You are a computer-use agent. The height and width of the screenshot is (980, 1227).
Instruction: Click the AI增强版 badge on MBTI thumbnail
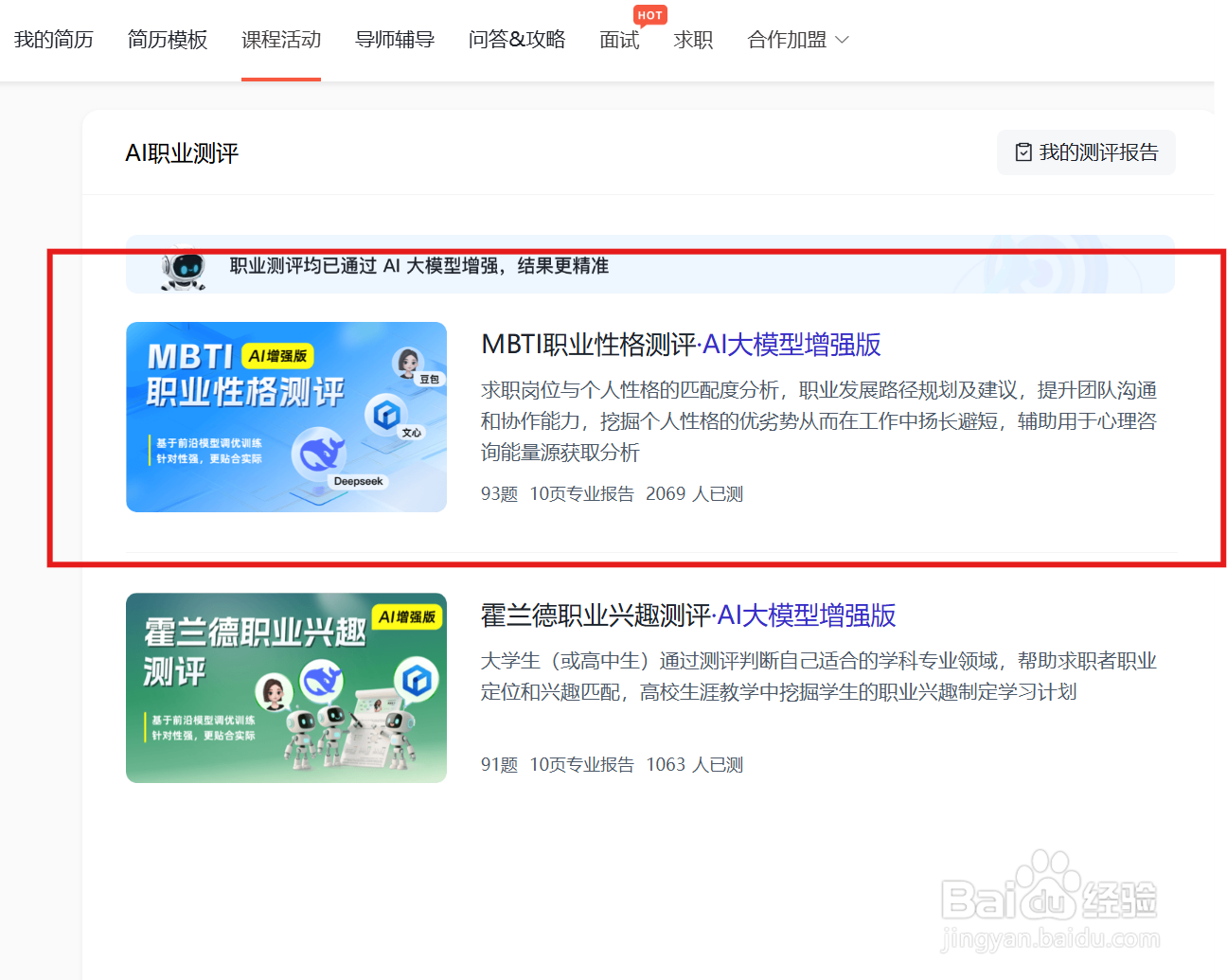(278, 356)
